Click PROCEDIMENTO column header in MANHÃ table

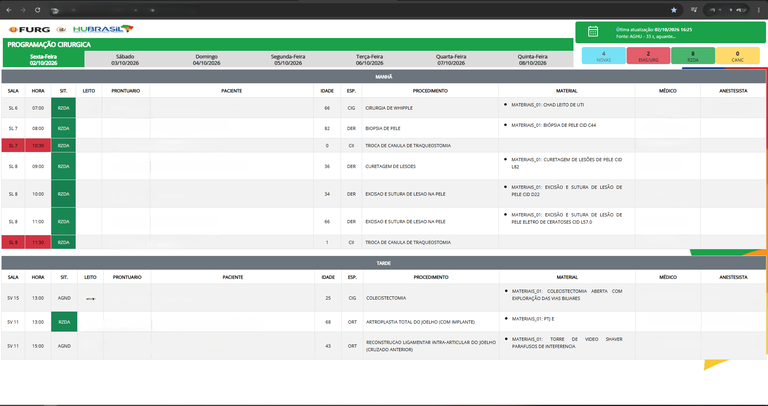pyautogui.click(x=430, y=91)
